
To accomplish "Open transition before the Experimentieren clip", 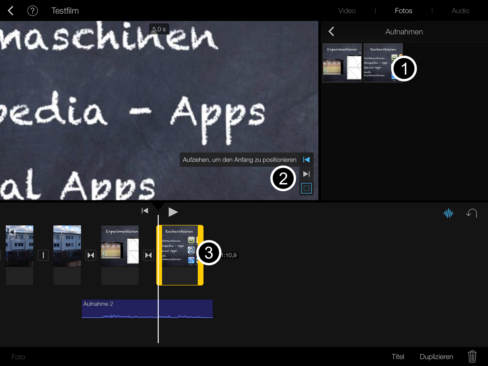I will [x=91, y=255].
